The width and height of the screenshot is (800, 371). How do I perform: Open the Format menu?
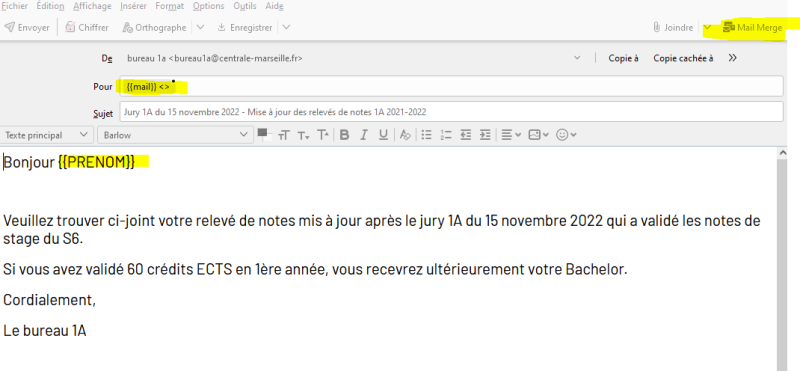[x=170, y=6]
